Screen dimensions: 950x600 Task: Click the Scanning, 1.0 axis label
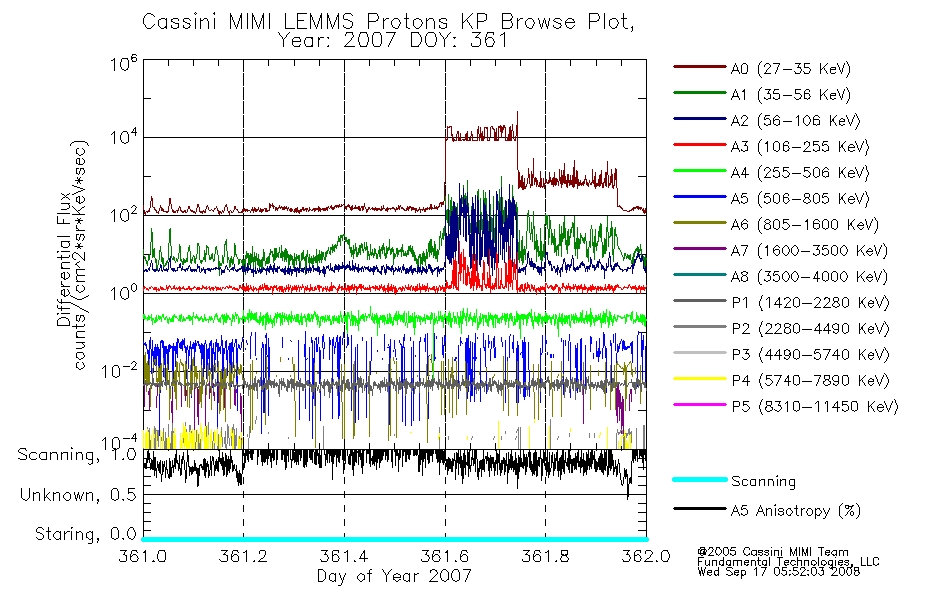click(77, 455)
